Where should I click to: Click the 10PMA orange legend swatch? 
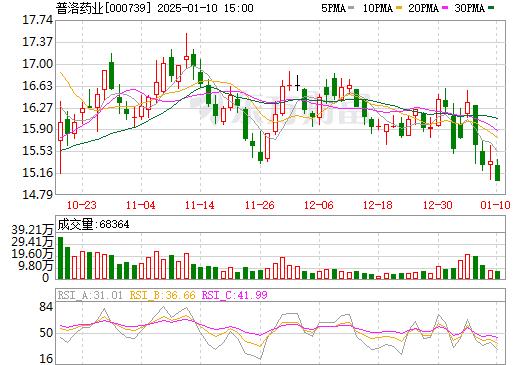[x=399, y=8]
